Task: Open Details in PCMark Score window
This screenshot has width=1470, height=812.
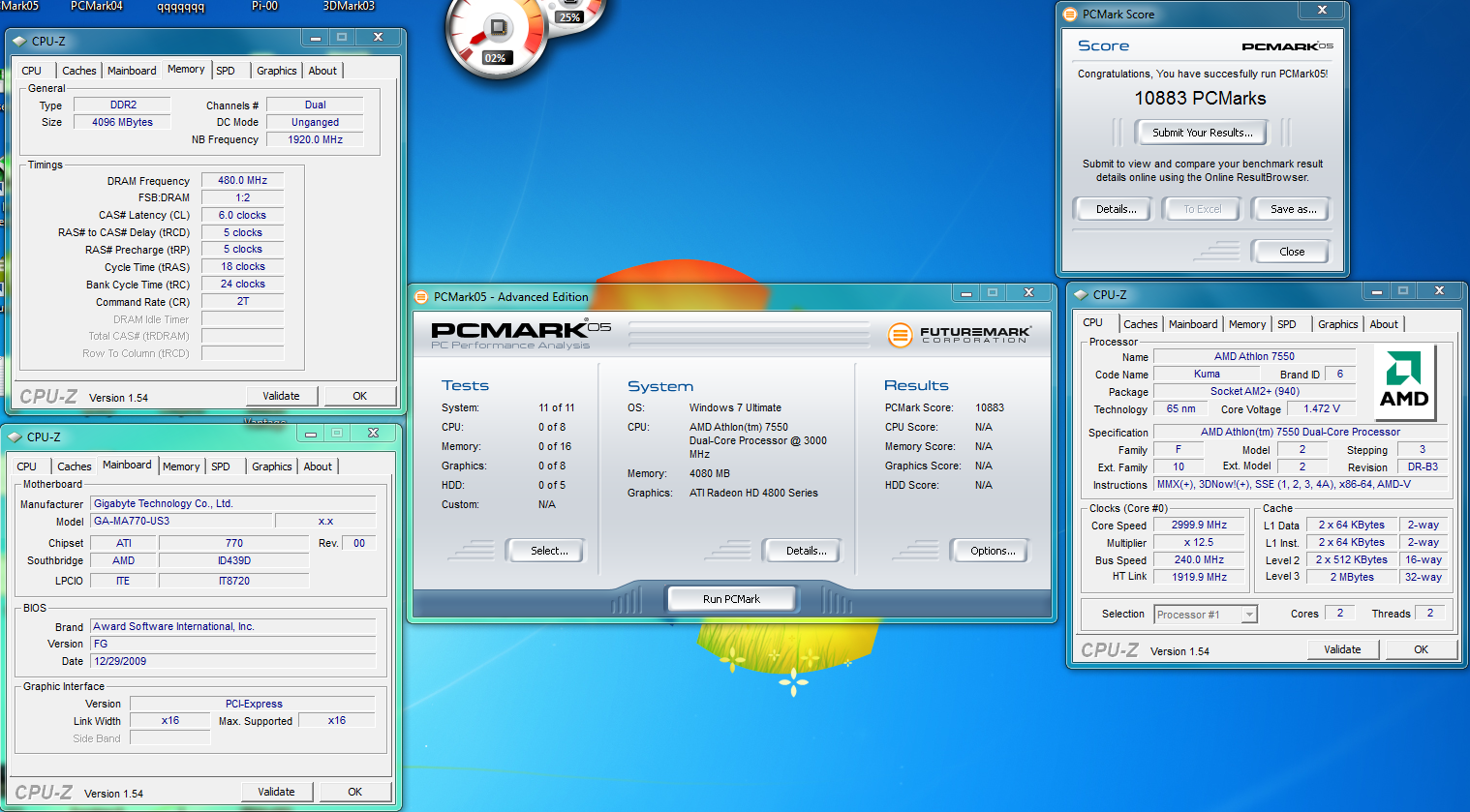Action: pyautogui.click(x=1116, y=209)
